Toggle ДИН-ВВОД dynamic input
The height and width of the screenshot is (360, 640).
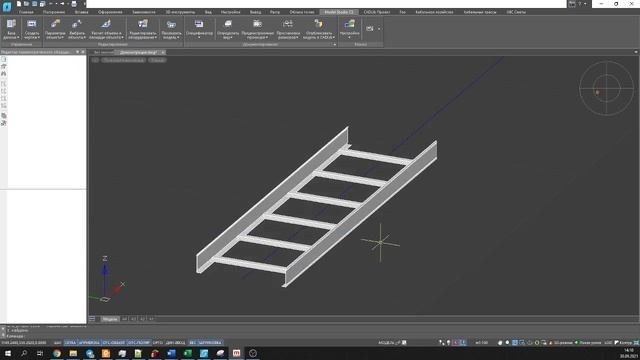[176, 342]
